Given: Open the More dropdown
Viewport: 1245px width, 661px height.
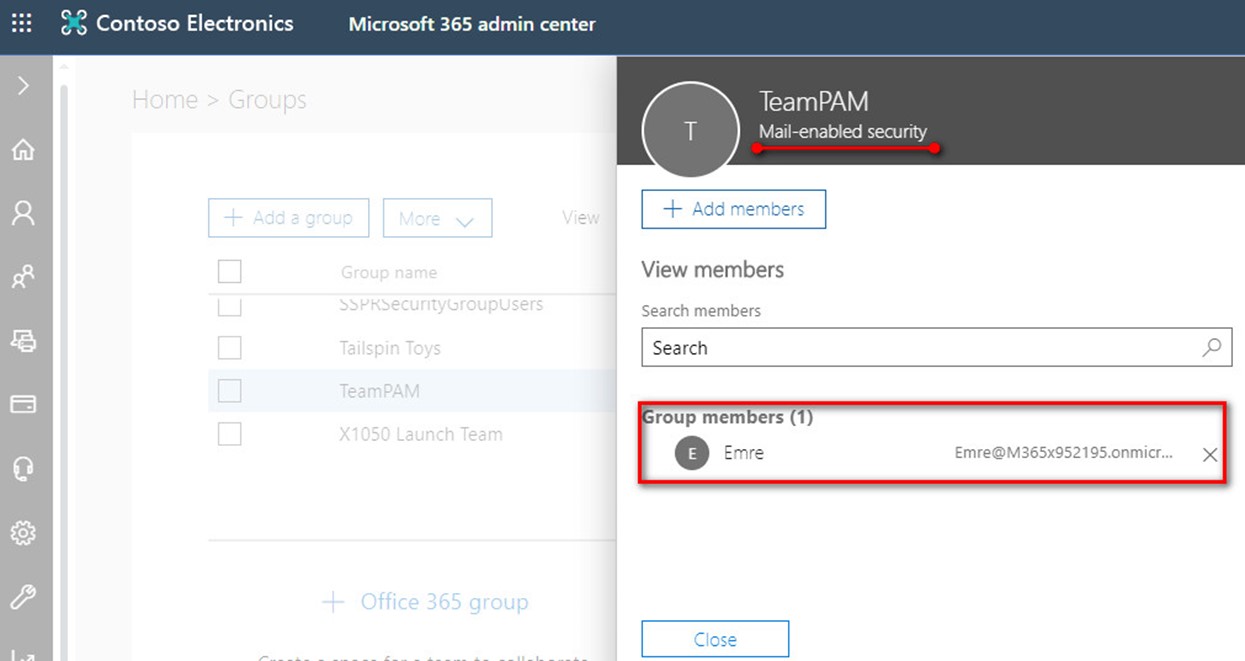Looking at the screenshot, I should [x=437, y=218].
